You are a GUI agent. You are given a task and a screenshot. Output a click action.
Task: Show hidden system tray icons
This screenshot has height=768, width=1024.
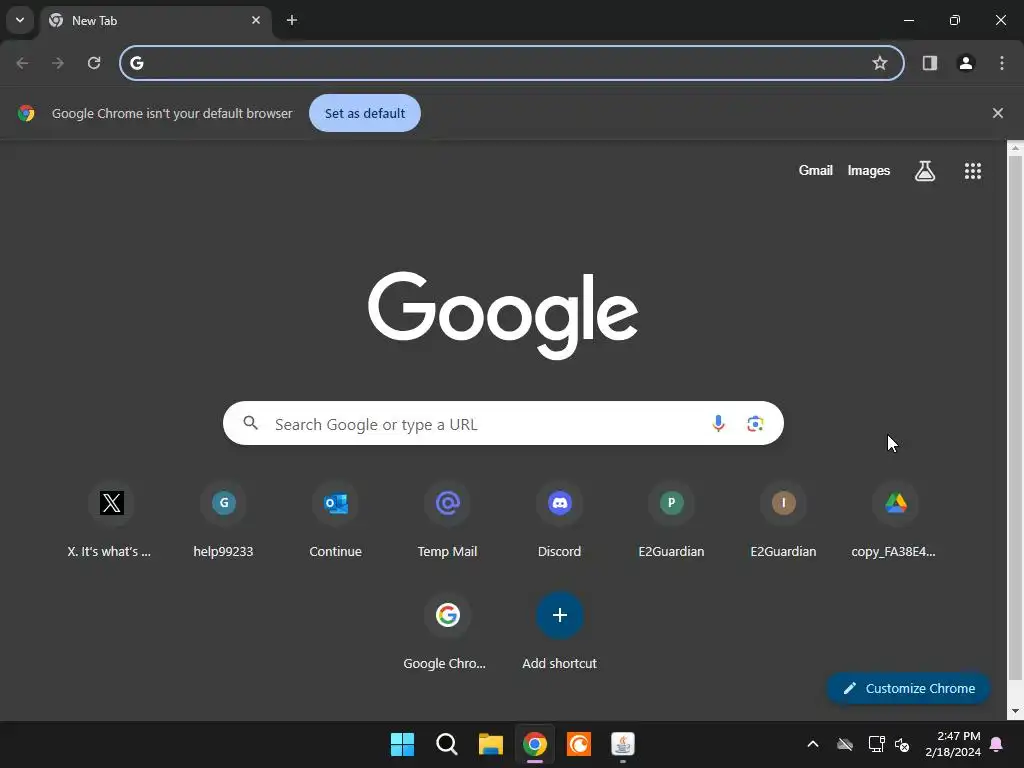tap(813, 744)
